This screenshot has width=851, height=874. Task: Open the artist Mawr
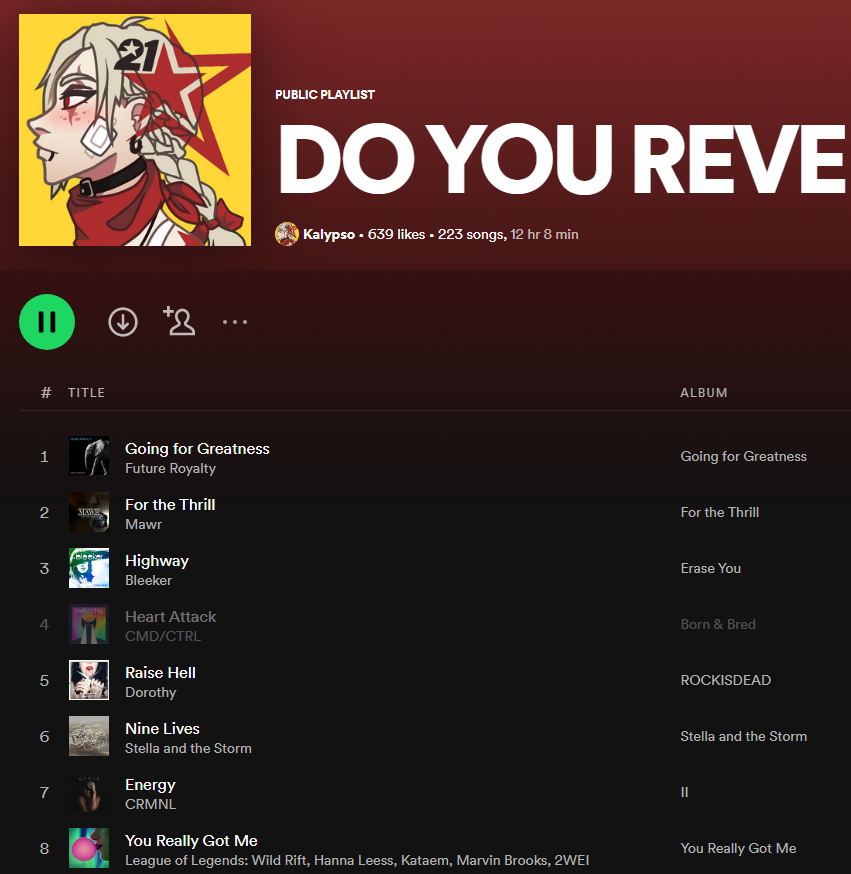pyautogui.click(x=143, y=525)
